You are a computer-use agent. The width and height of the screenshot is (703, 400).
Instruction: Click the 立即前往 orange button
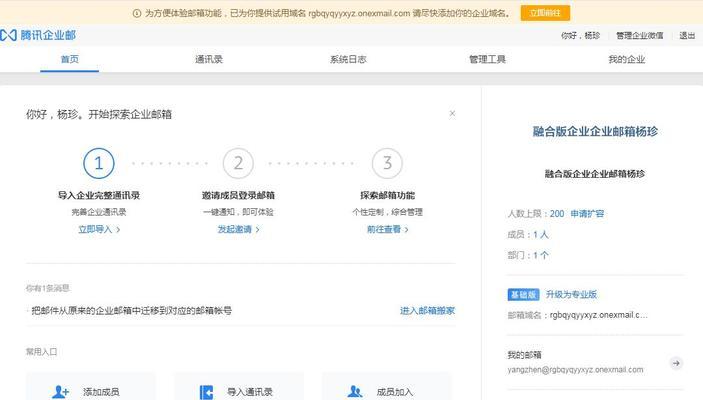[545, 13]
